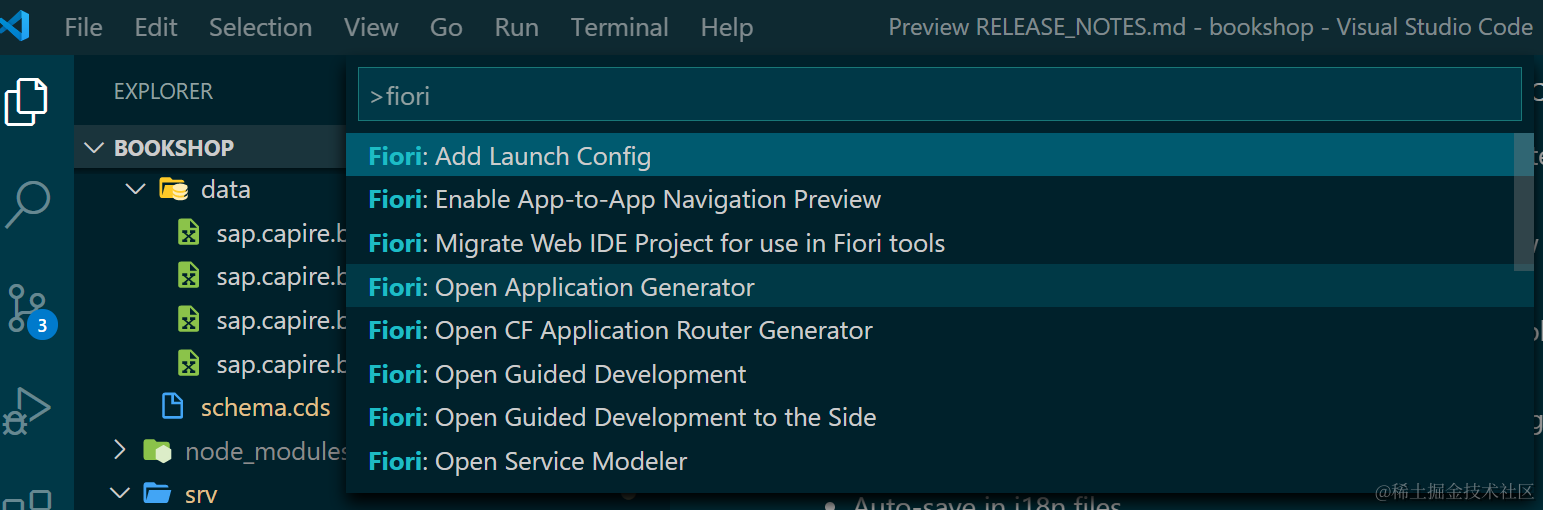Expand the node_modules folder chevron

[120, 451]
